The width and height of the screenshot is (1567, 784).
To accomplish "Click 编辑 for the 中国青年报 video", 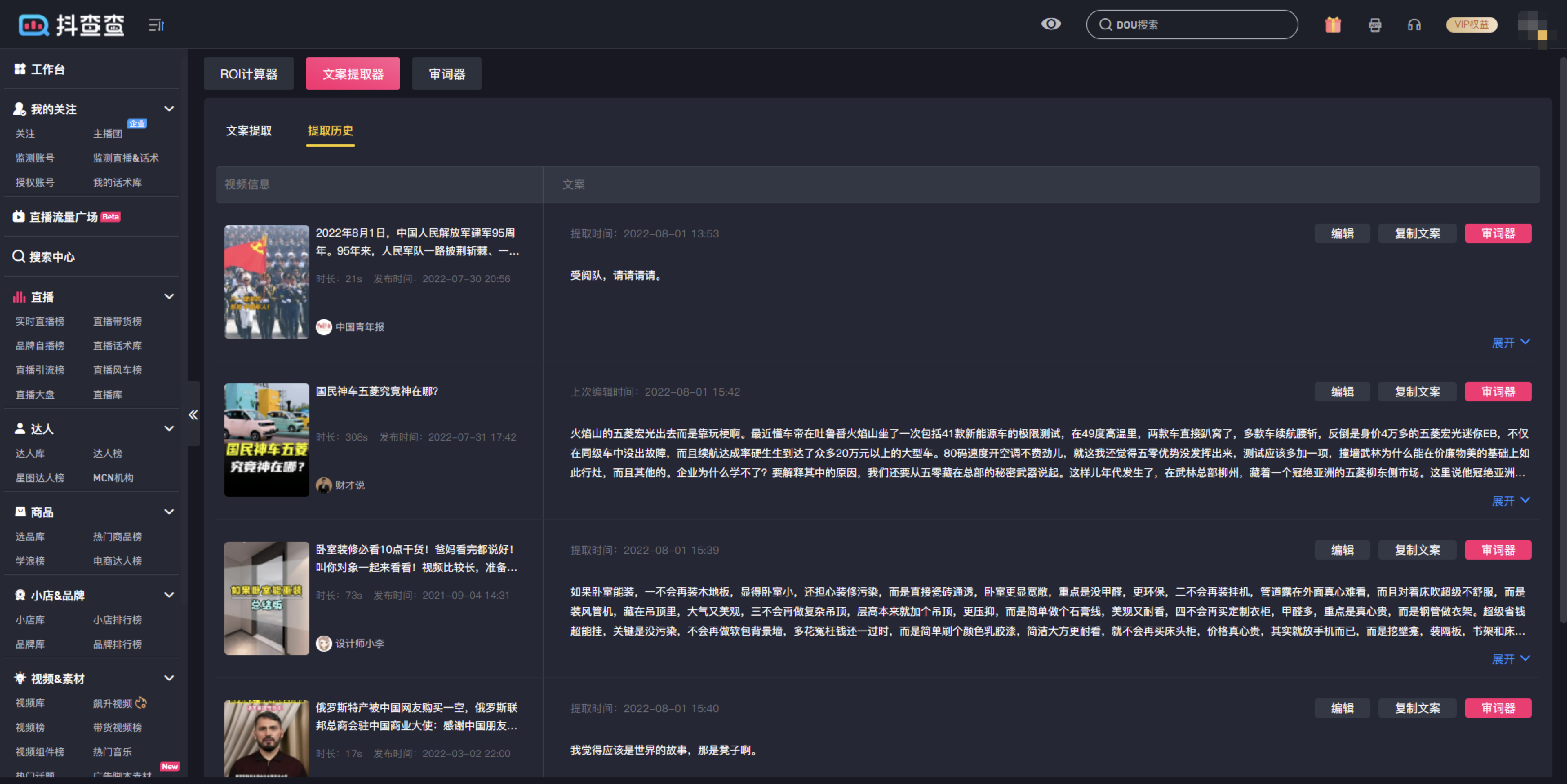I will pyautogui.click(x=1342, y=234).
